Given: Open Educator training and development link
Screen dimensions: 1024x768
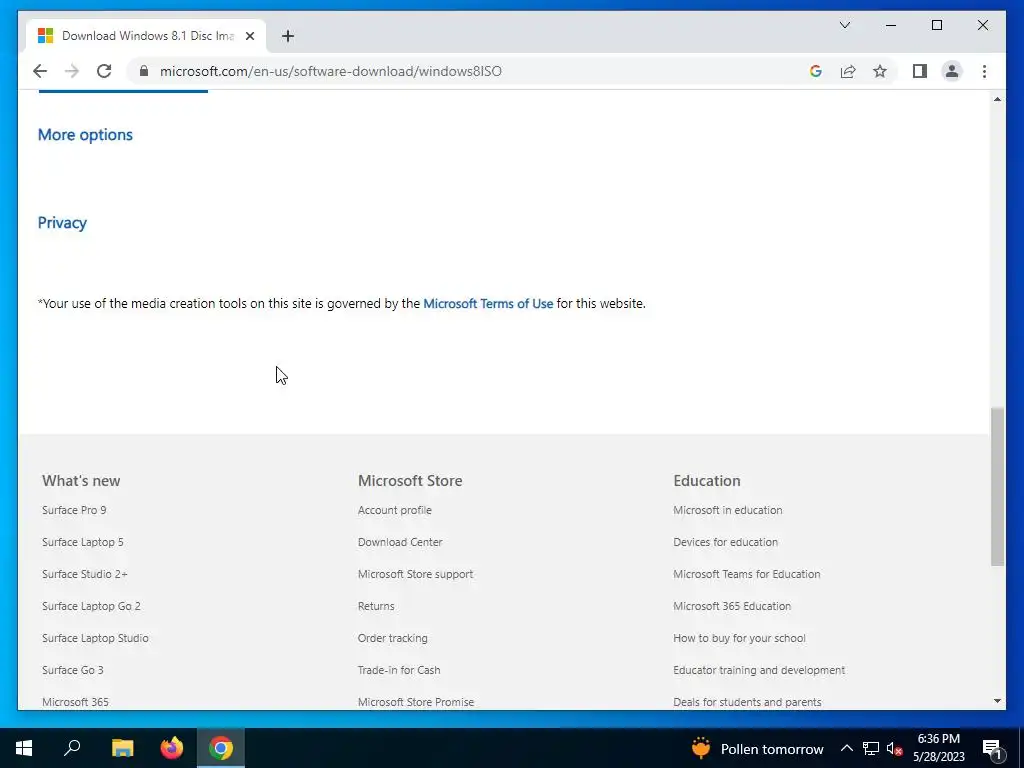Looking at the screenshot, I should (x=759, y=670).
